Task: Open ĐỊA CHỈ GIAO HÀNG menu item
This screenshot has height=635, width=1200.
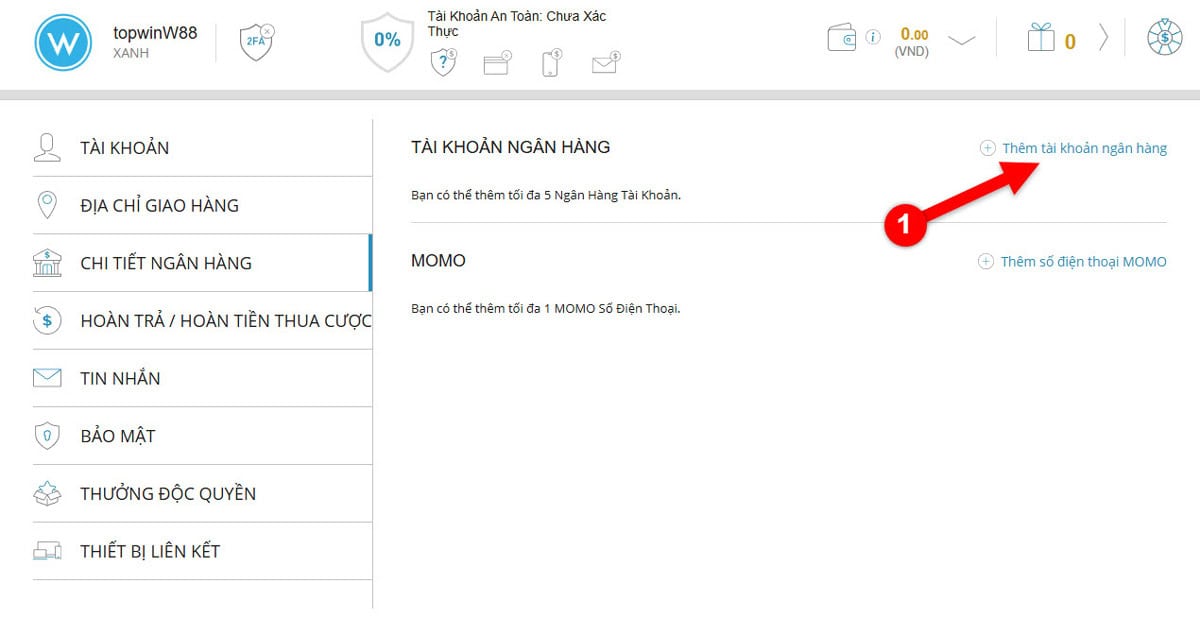Action: (x=202, y=206)
